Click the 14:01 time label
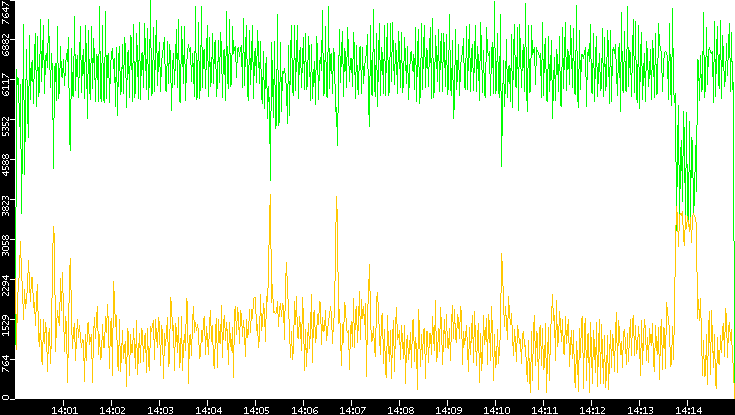Viewport: 735px width, 415px height. tap(65, 409)
